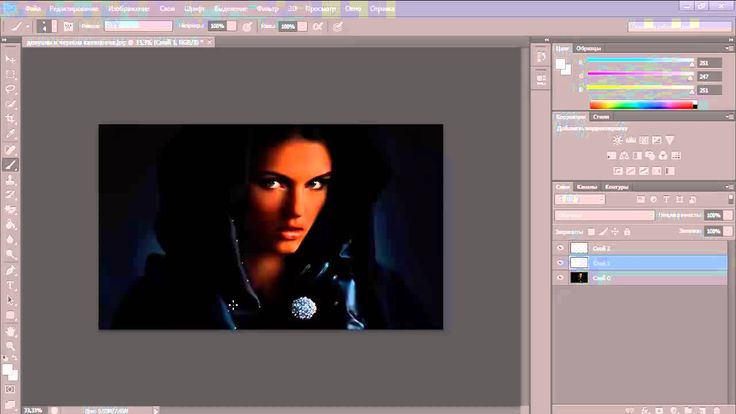Add a Hue/Saturation adjustment
Screen dimensions: 736x414
coord(611,156)
